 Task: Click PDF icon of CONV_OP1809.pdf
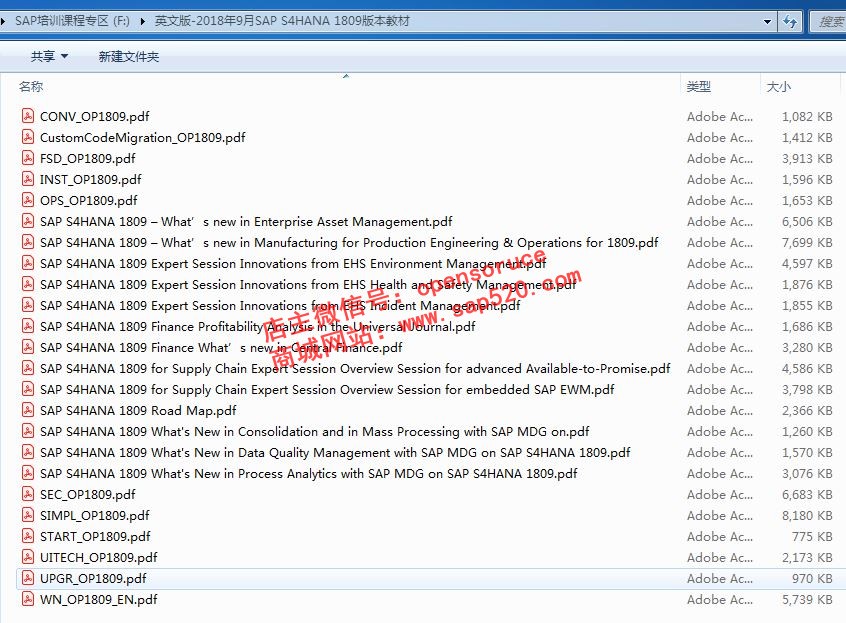(28, 116)
